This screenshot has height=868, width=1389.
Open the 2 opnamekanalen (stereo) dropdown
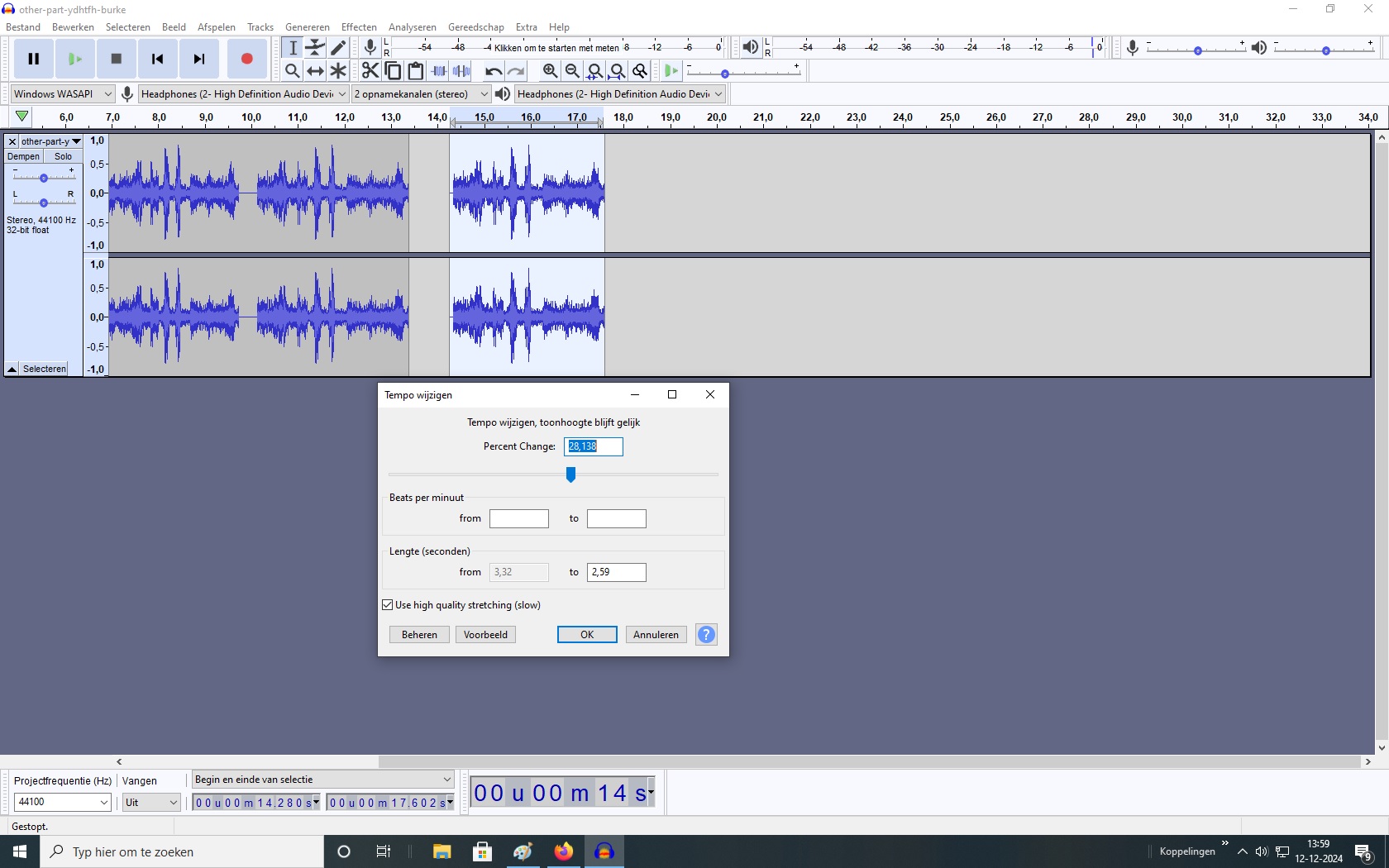(421, 94)
